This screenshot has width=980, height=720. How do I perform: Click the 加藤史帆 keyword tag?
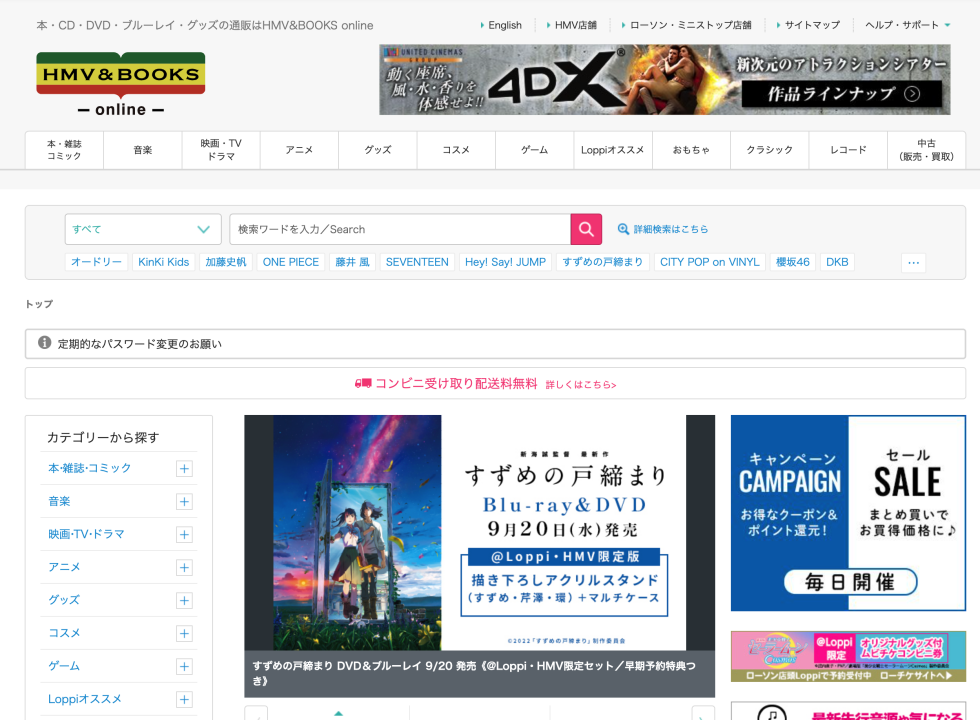click(226, 262)
